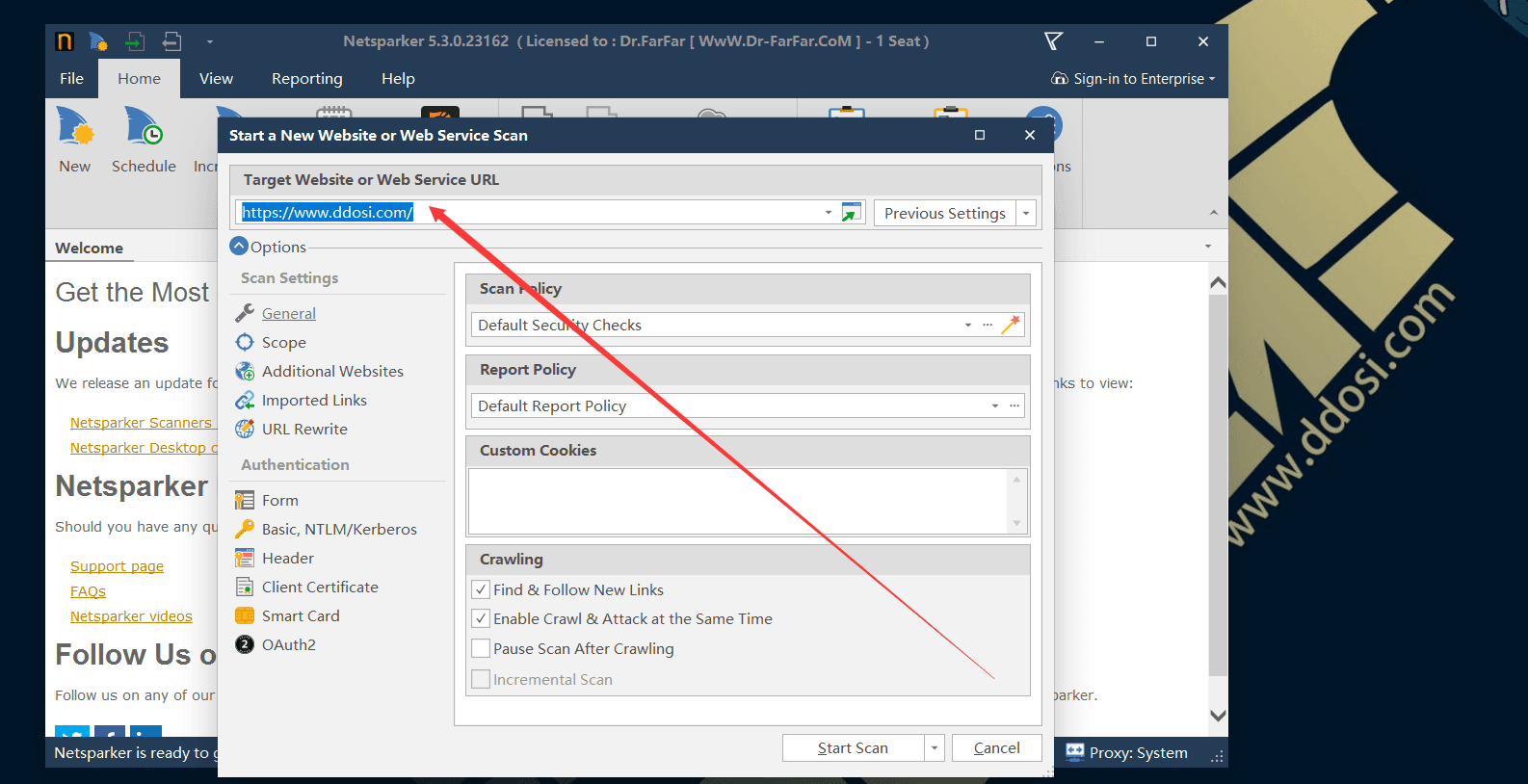
Task: Open Client Certificate settings
Action: point(320,588)
